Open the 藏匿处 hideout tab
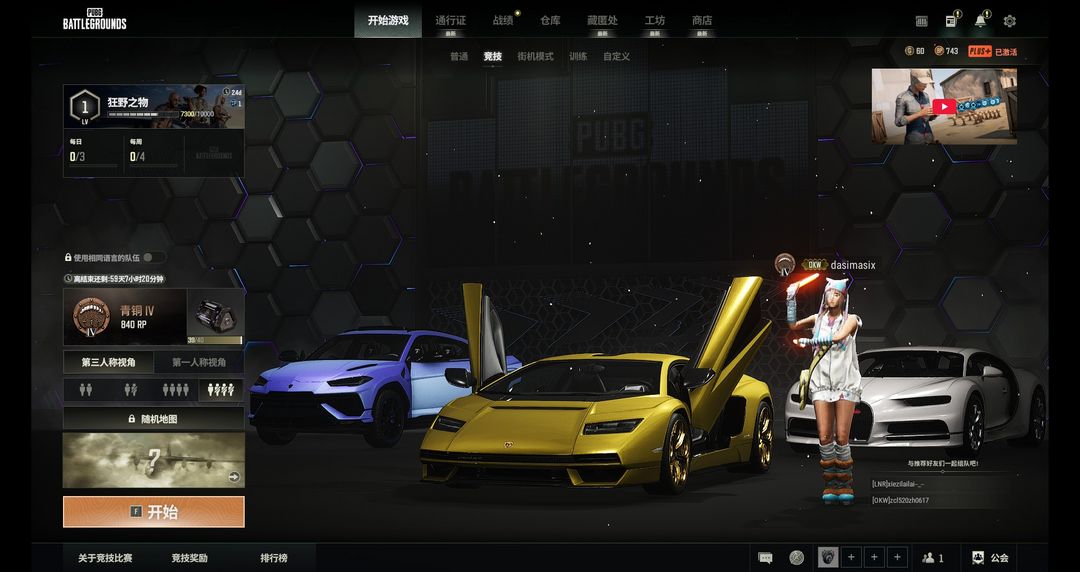1080x572 pixels. 602,21
